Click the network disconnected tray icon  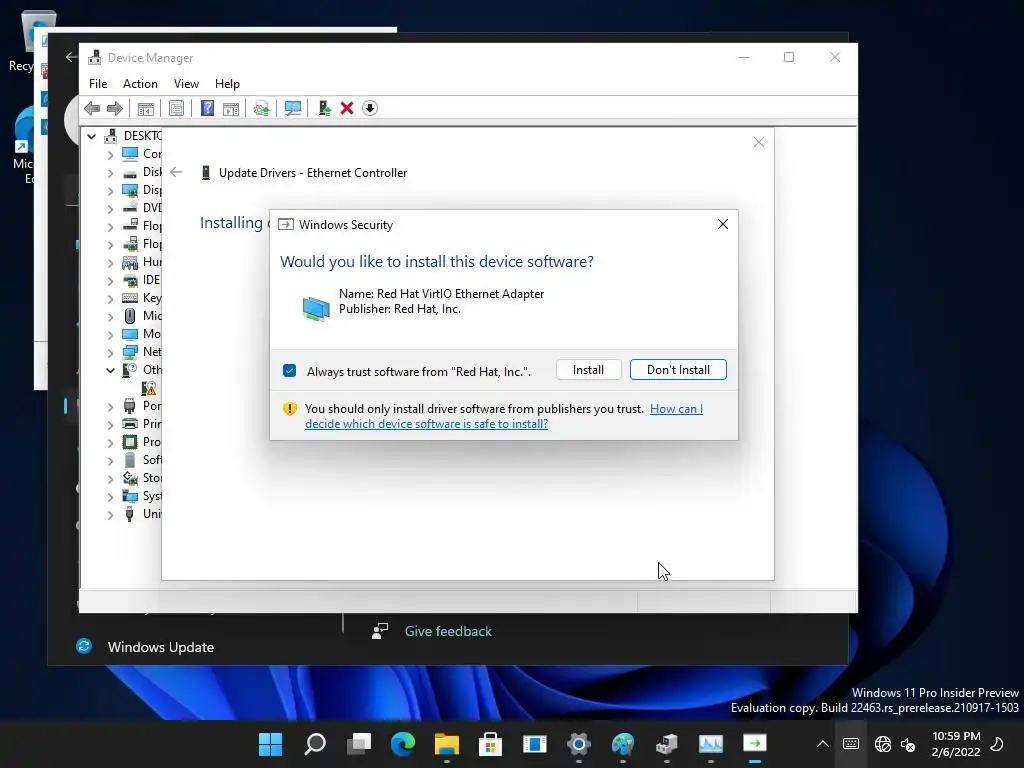[882, 744]
